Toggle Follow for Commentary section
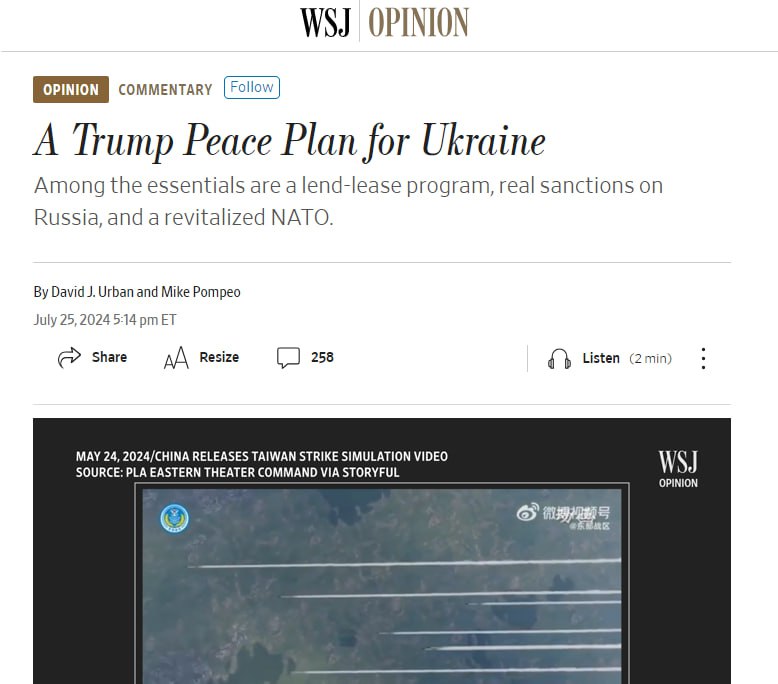778x684 pixels. [252, 87]
